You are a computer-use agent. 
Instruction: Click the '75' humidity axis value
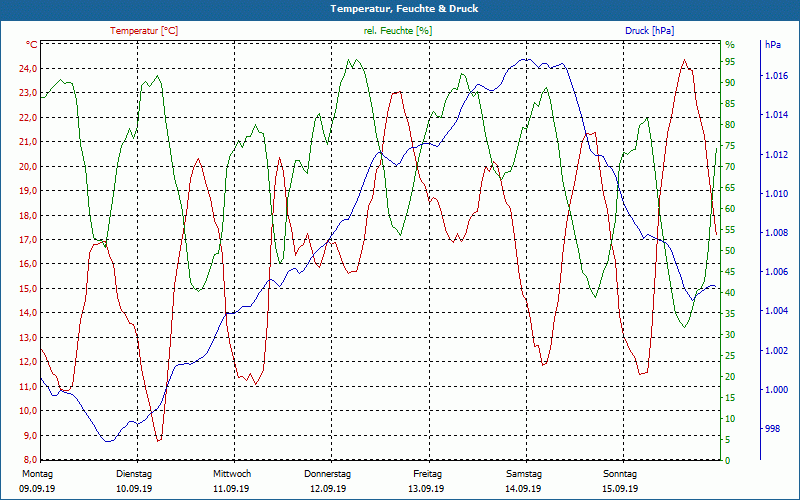click(730, 145)
